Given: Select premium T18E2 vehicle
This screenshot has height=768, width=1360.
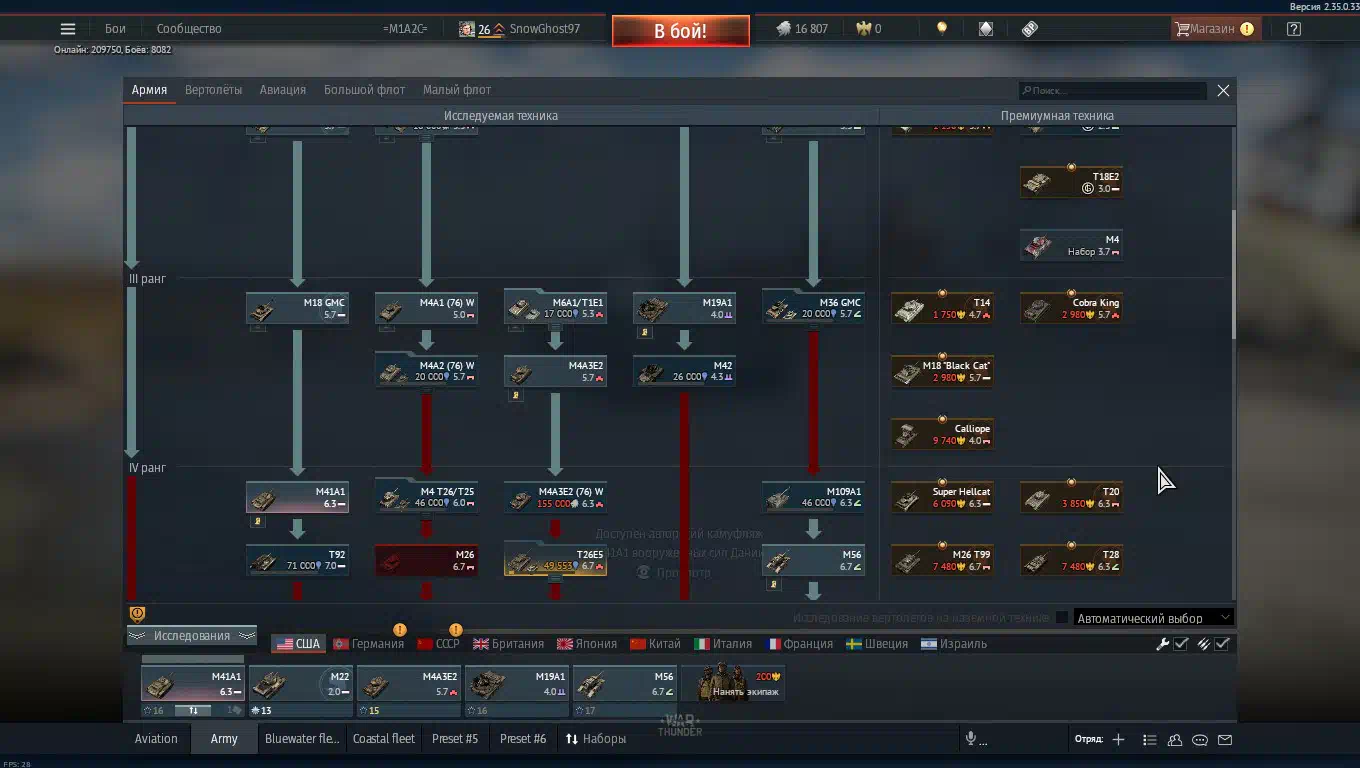Looking at the screenshot, I should tap(1071, 182).
